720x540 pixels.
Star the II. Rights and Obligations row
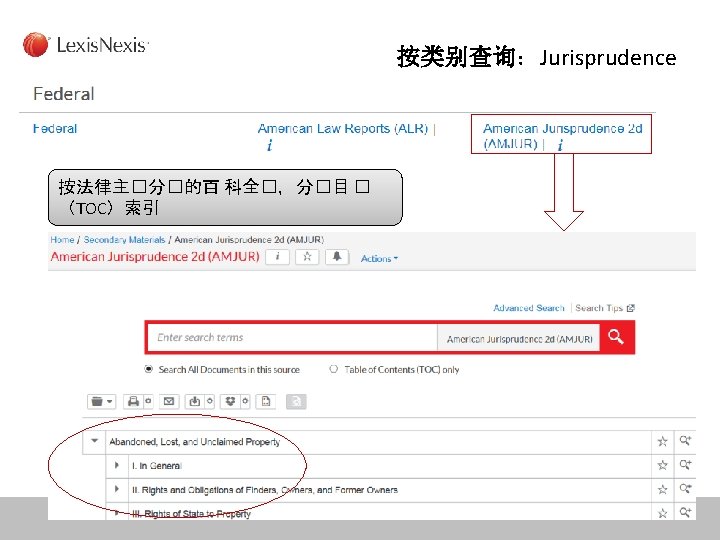click(x=662, y=489)
